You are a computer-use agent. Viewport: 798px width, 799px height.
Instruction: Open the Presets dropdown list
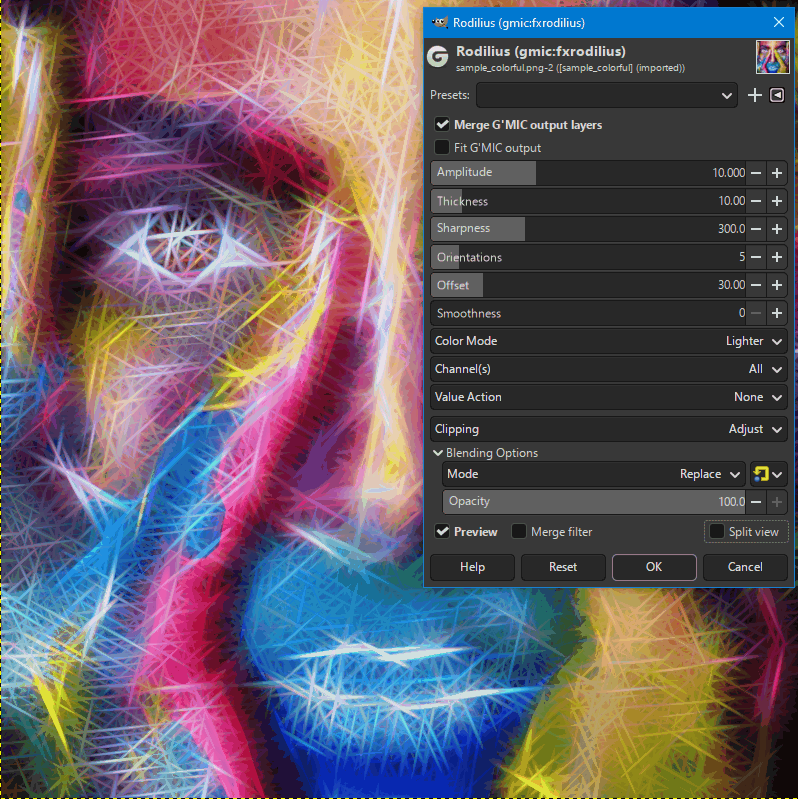[x=606, y=95]
